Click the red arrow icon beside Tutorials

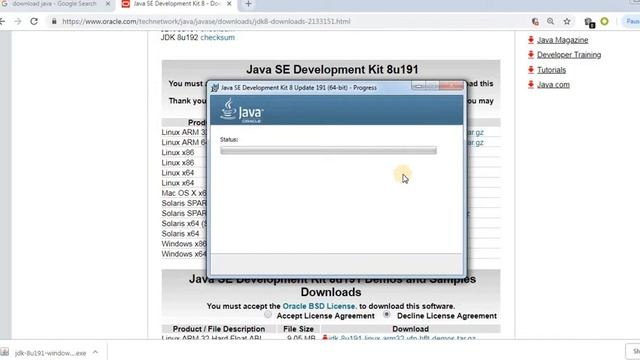(x=531, y=69)
